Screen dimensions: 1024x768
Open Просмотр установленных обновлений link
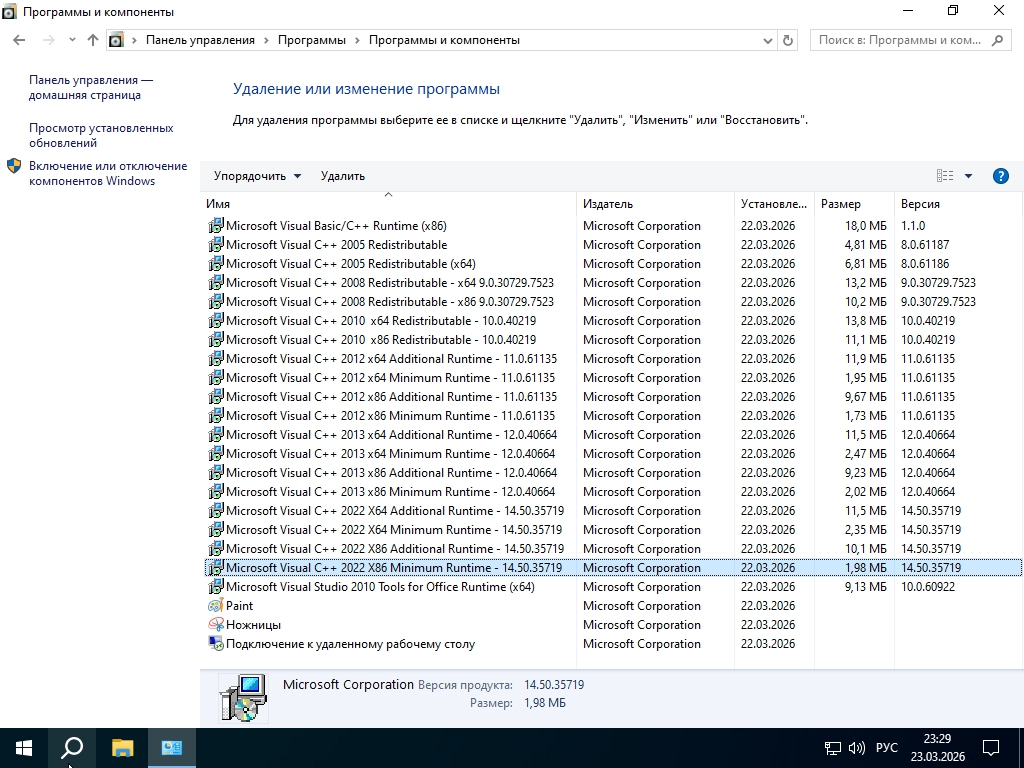[x=101, y=135]
